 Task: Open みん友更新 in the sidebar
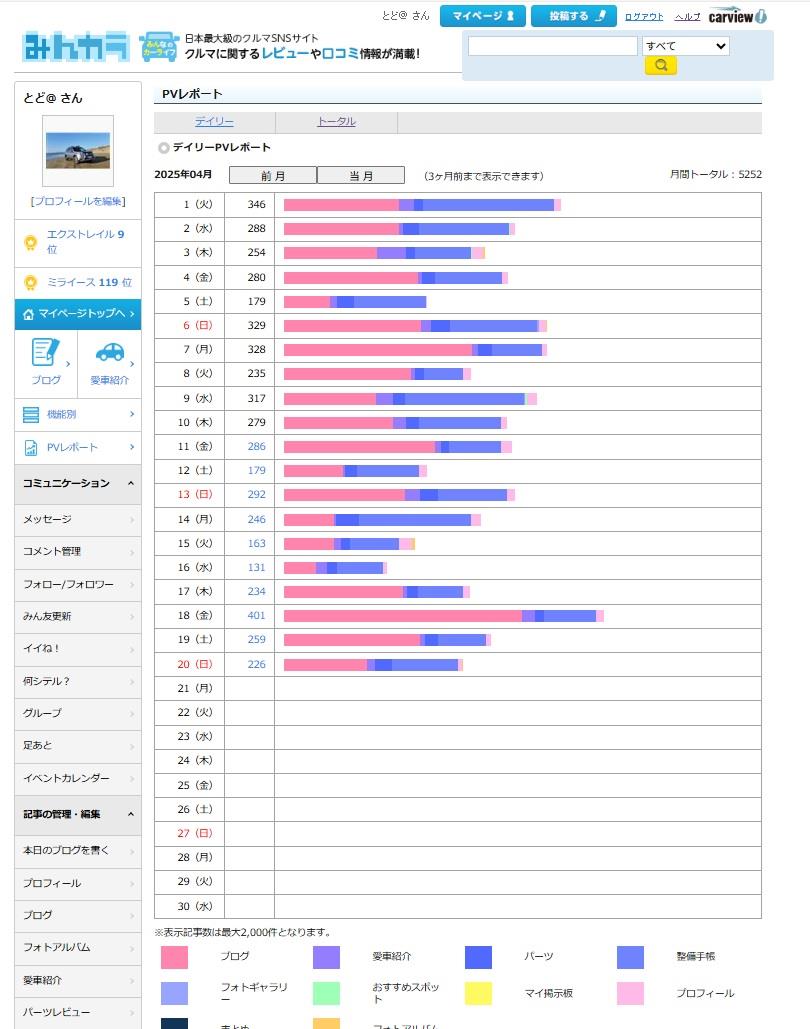tap(78, 616)
